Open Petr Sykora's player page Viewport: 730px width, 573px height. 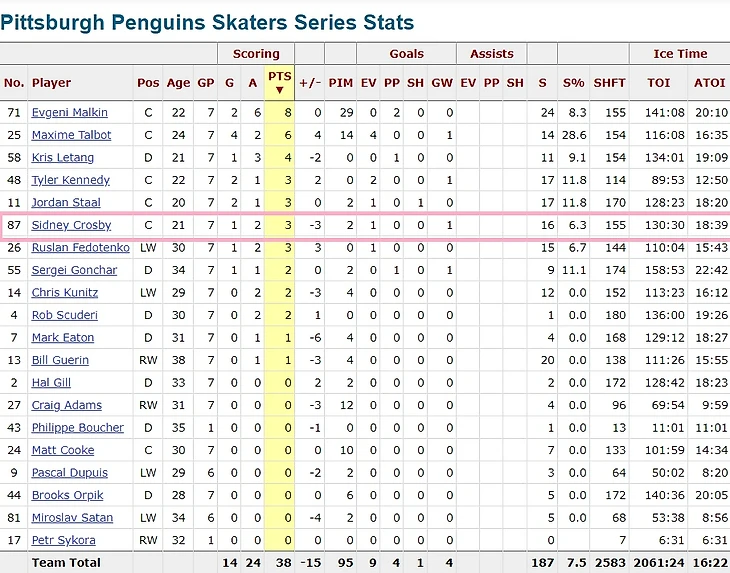pyautogui.click(x=63, y=540)
